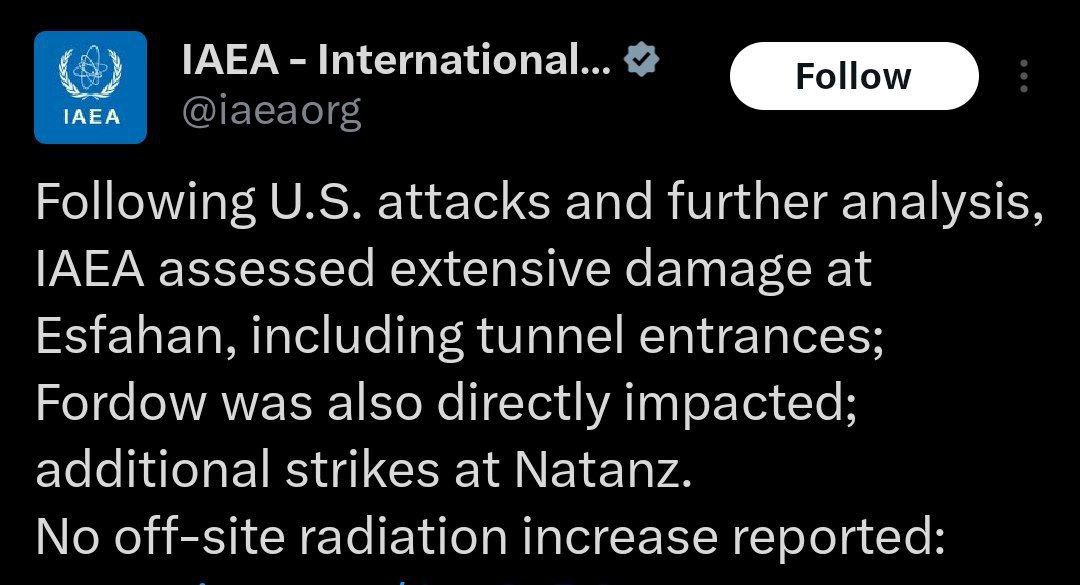Click the word 'Fordow' in the tweet
This screenshot has width=1080, height=585.
(x=121, y=402)
